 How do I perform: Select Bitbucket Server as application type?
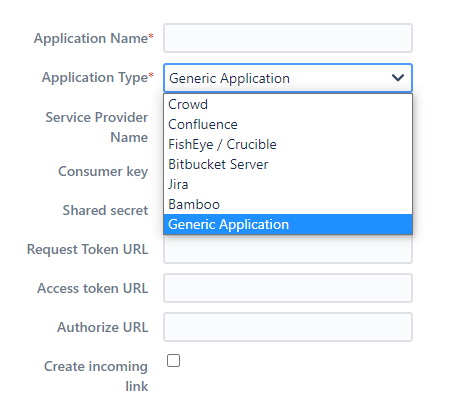pyautogui.click(x=288, y=164)
